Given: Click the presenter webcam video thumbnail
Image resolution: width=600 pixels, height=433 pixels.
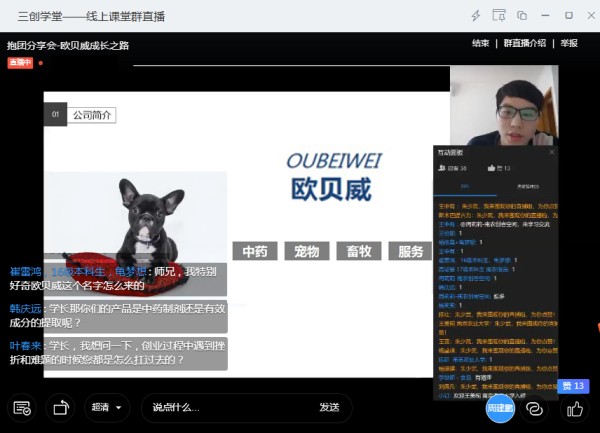Looking at the screenshot, I should click(x=504, y=105).
